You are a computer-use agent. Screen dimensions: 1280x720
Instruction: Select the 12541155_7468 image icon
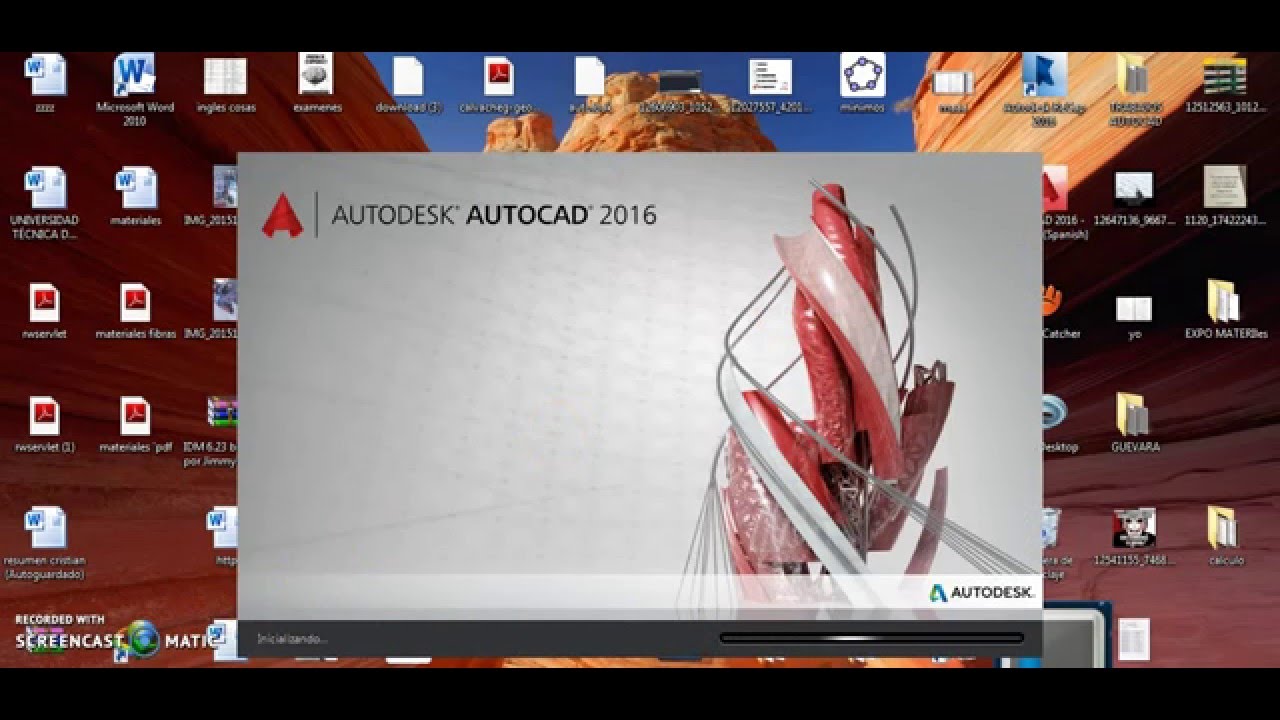[1134, 529]
